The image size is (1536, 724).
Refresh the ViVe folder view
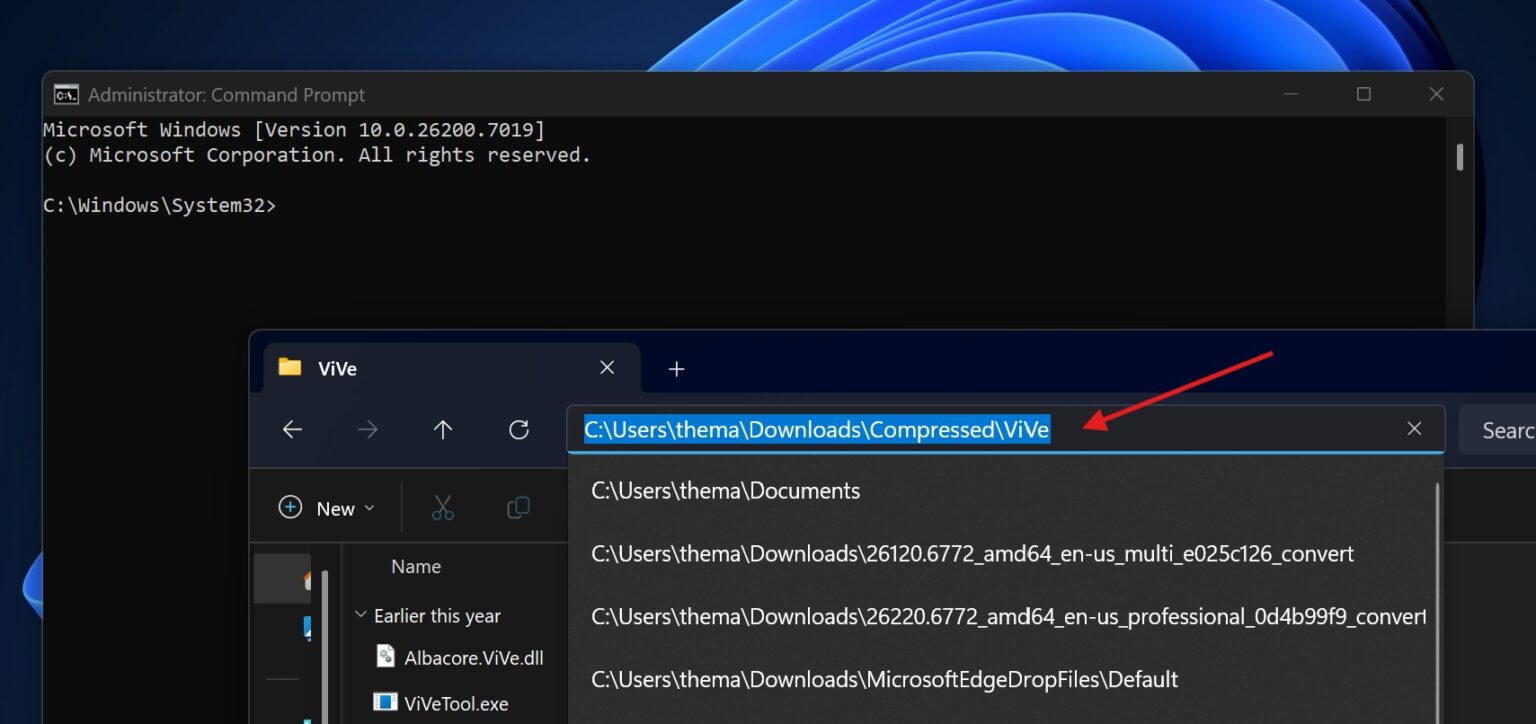[518, 429]
